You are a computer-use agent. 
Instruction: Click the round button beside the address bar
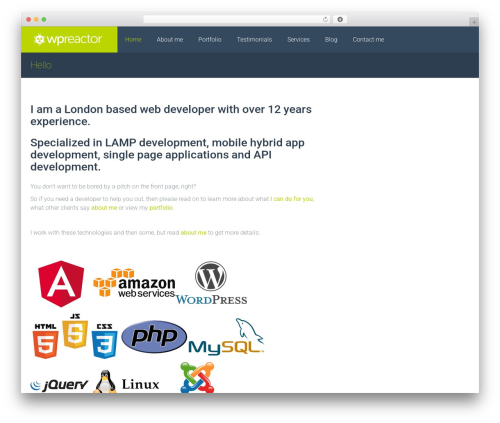point(340,19)
